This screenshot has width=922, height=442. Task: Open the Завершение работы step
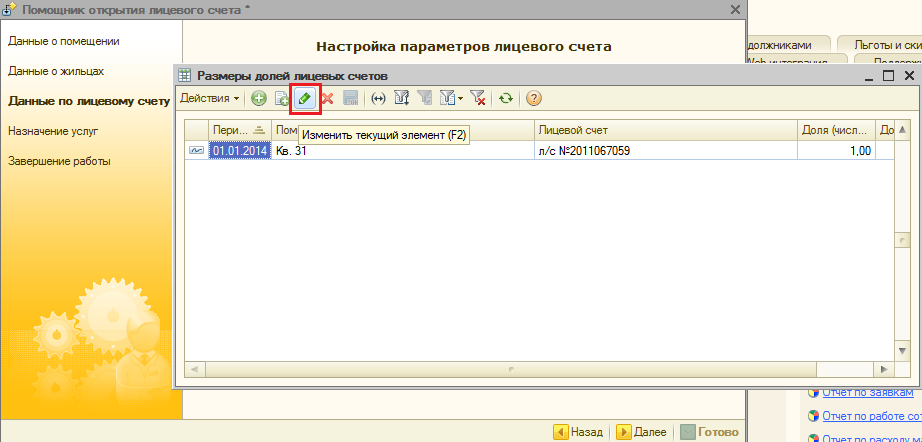[x=59, y=161]
